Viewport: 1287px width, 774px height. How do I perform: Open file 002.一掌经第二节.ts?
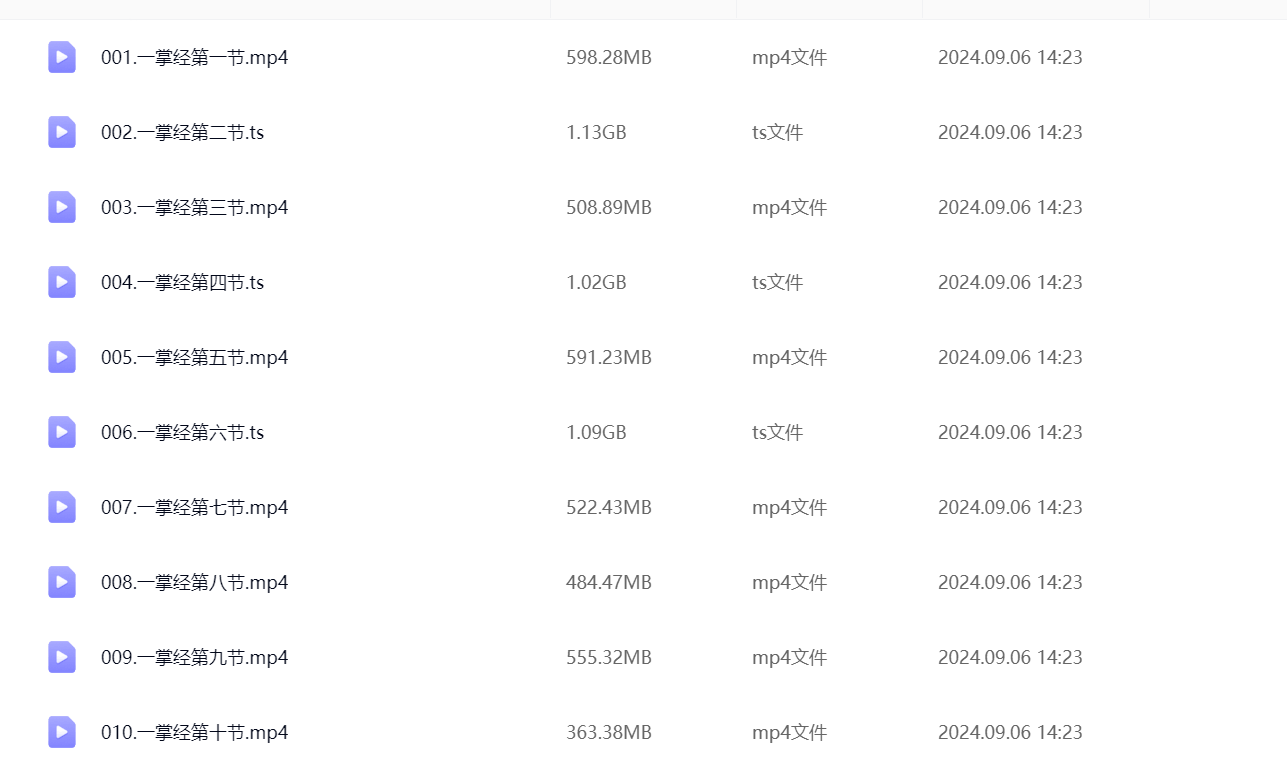point(182,132)
